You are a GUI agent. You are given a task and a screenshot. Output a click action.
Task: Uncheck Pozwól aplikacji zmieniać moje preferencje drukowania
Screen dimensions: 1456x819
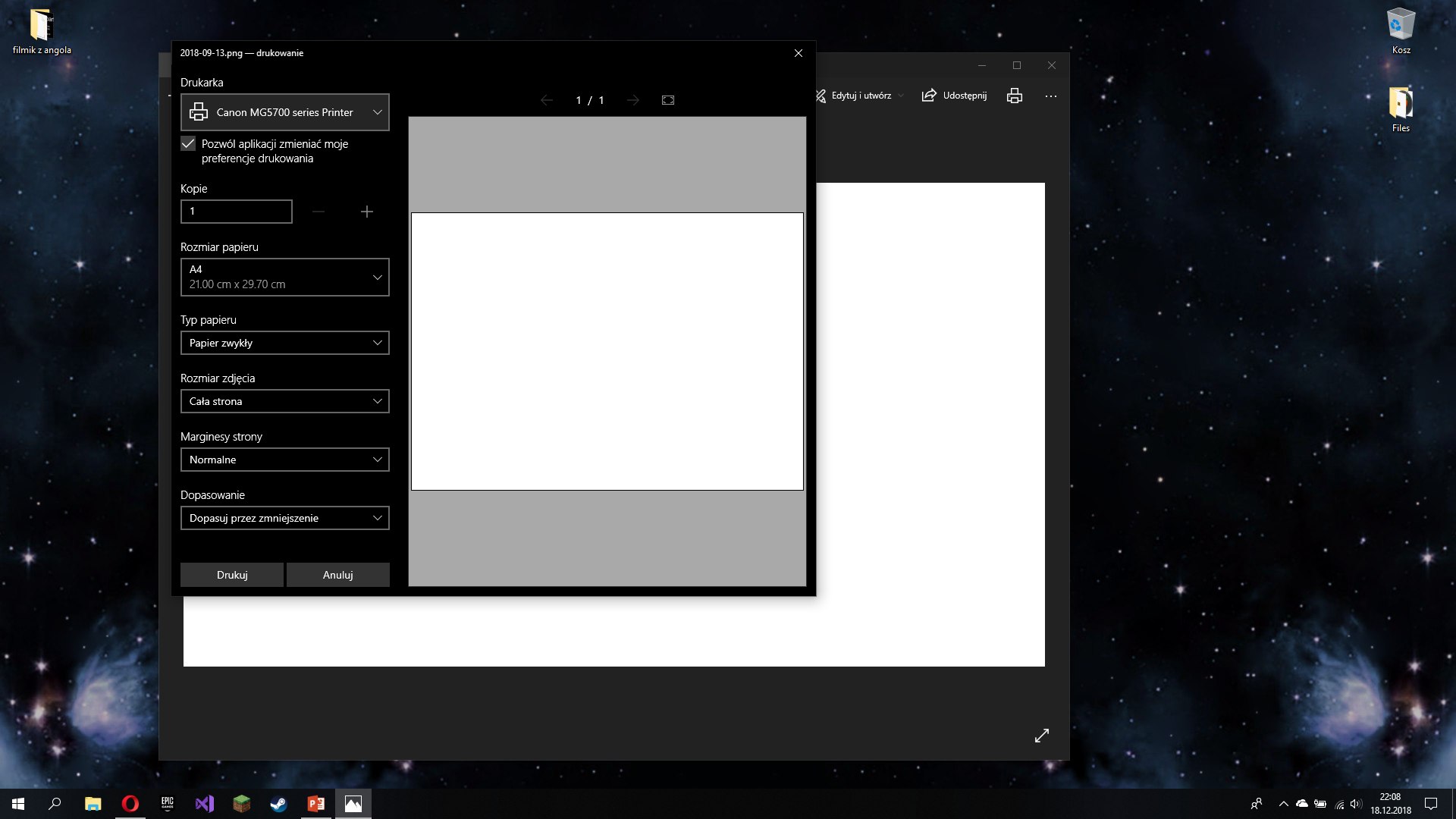coord(187,143)
